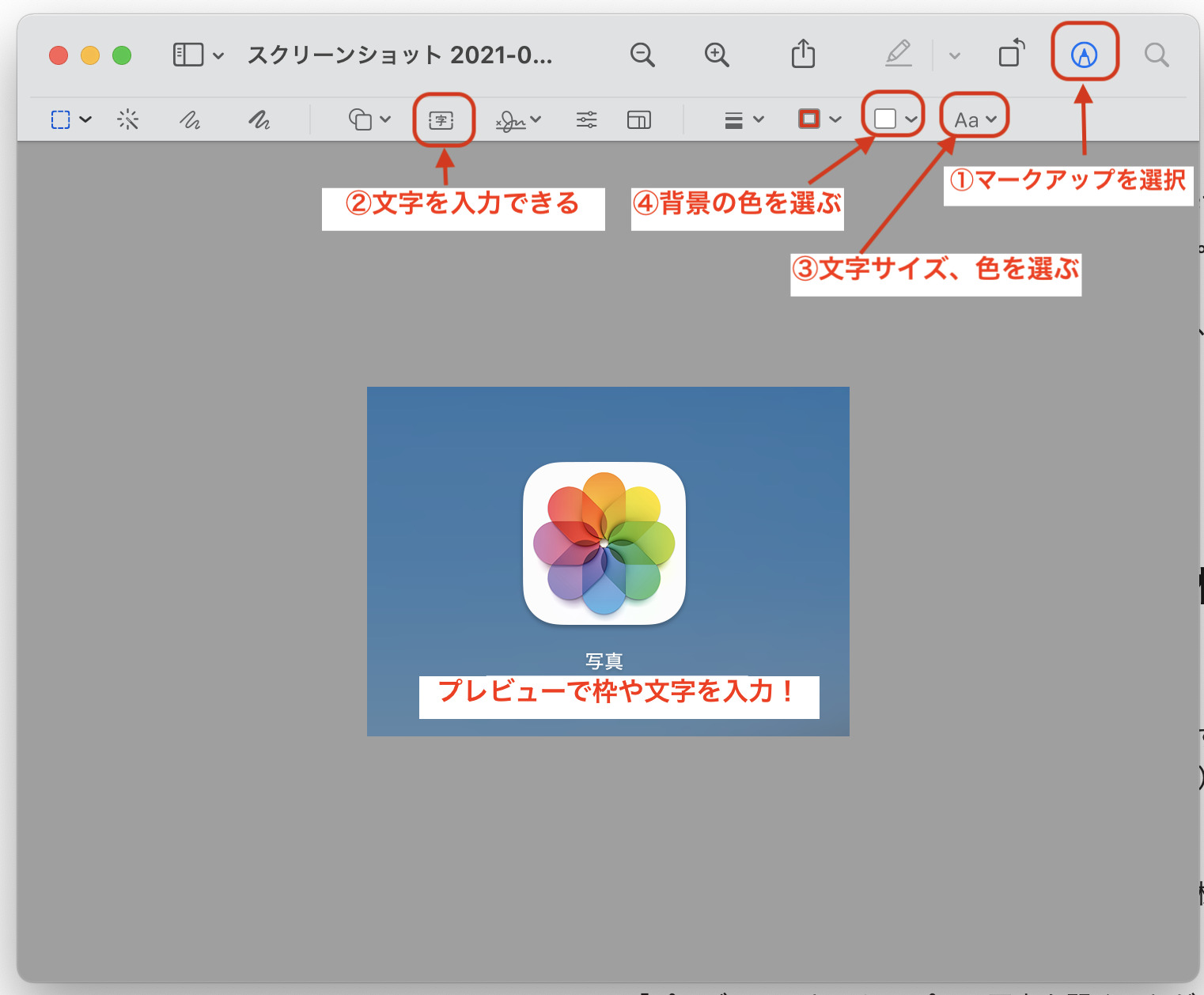Select the ②文字を入力できる text annotation

(463, 208)
